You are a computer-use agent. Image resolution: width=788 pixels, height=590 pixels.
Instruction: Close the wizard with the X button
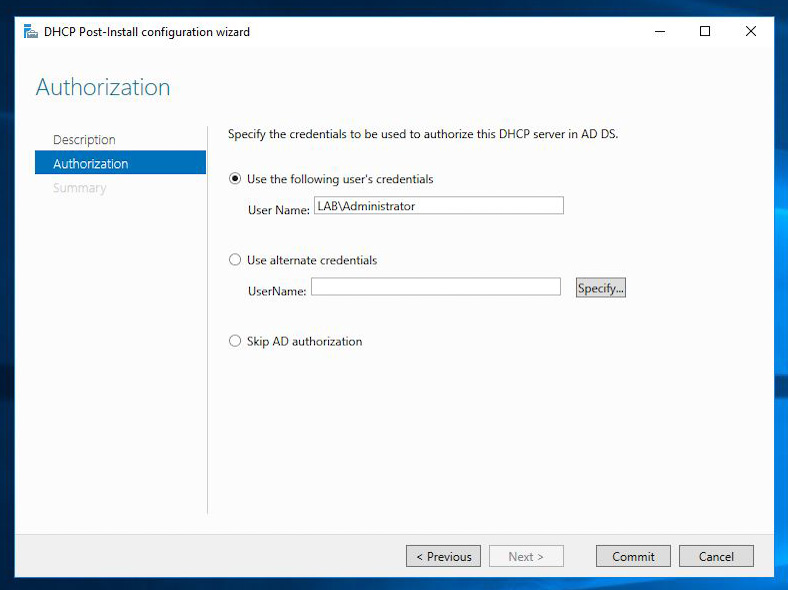pyautogui.click(x=751, y=31)
